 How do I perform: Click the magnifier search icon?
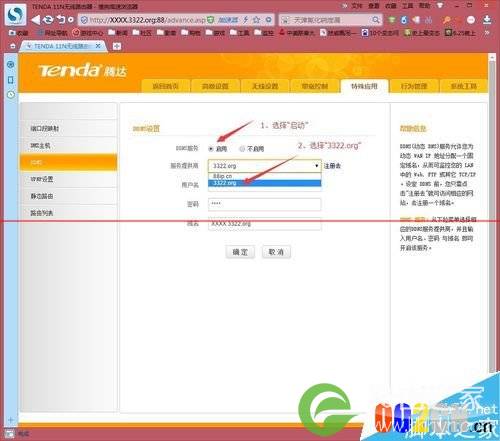pyautogui.click(x=376, y=20)
